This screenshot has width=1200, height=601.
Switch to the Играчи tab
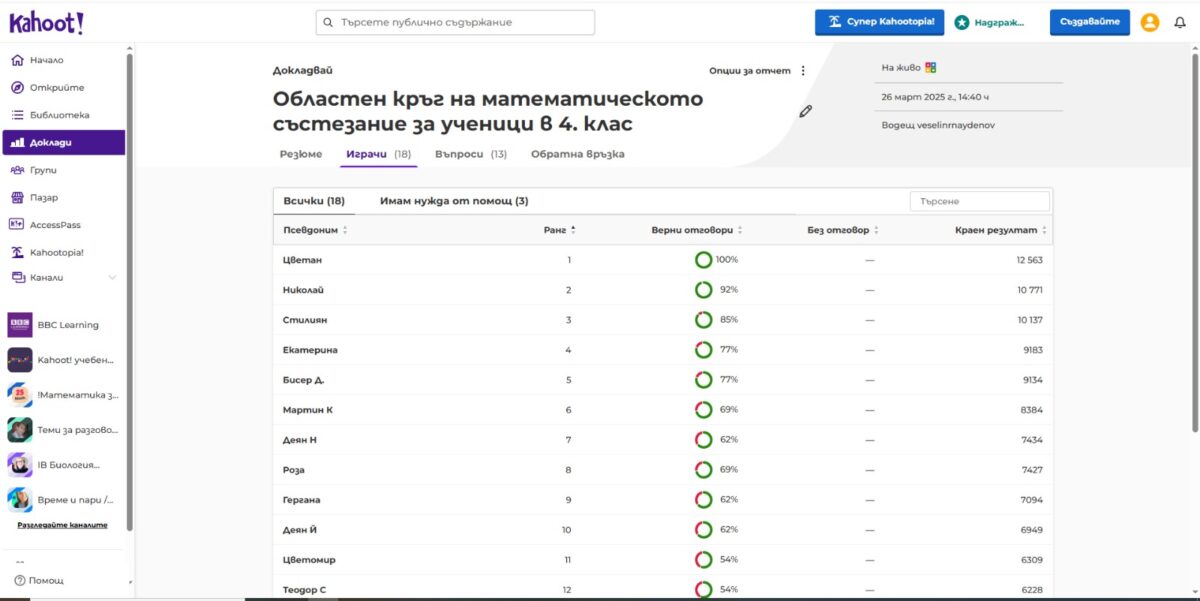[378, 154]
